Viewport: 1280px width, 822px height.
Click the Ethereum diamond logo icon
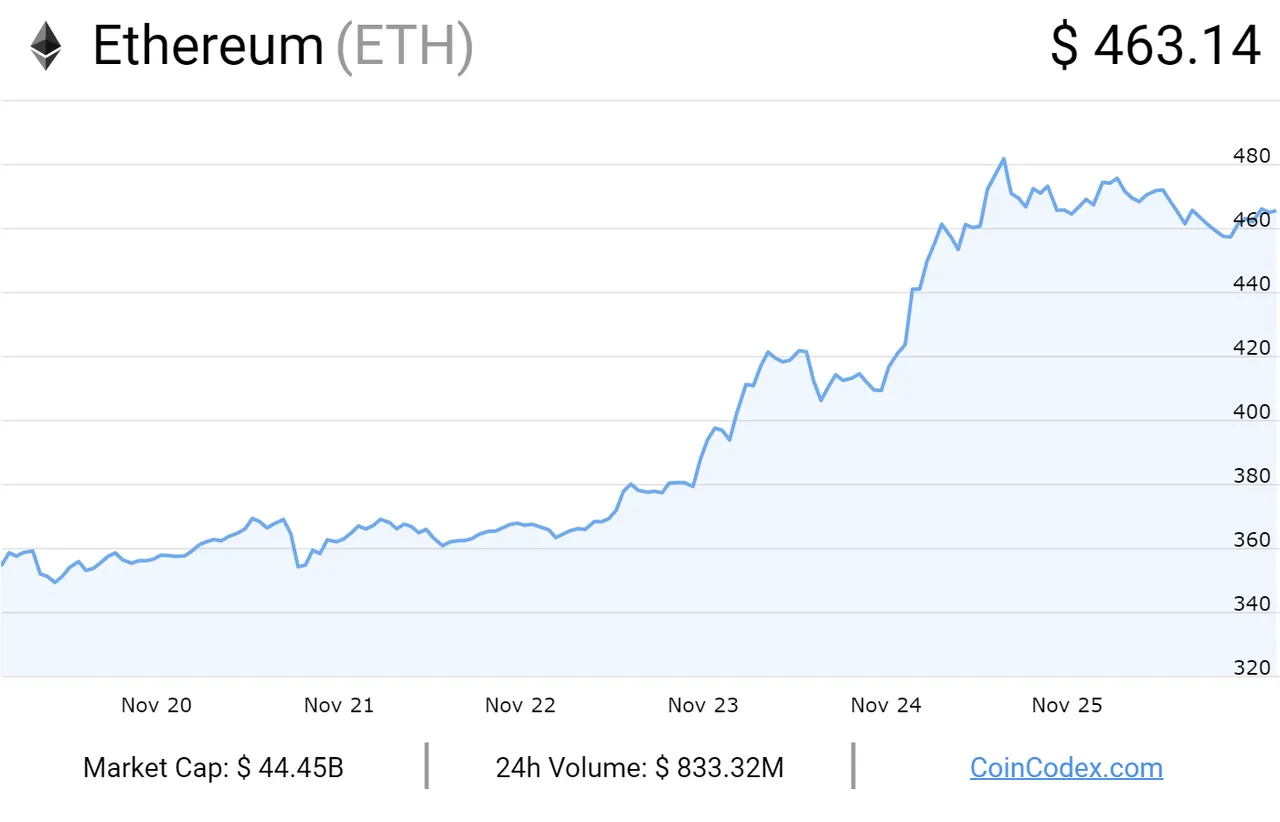coord(45,46)
